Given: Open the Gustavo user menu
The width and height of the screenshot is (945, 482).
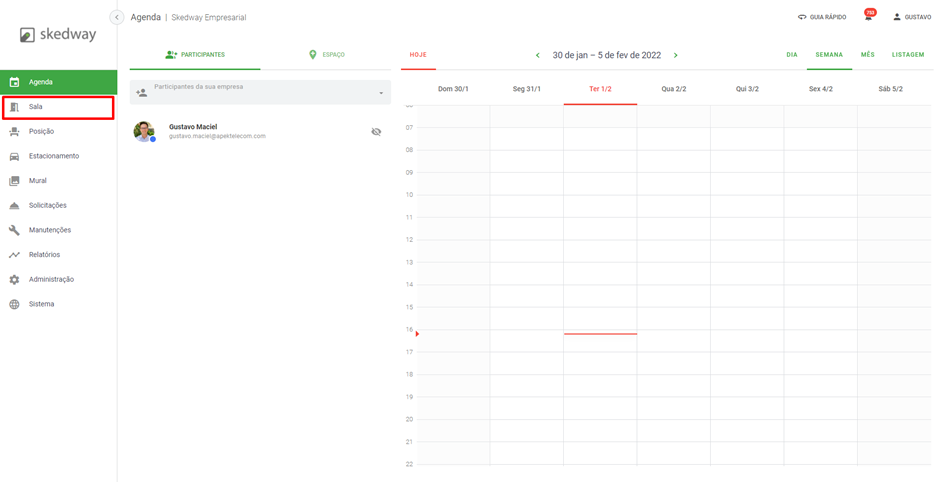Looking at the screenshot, I should click(911, 17).
